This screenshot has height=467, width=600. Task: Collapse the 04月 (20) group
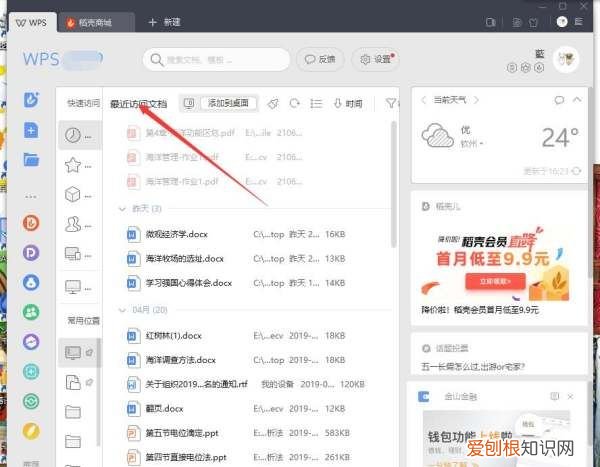pos(122,310)
